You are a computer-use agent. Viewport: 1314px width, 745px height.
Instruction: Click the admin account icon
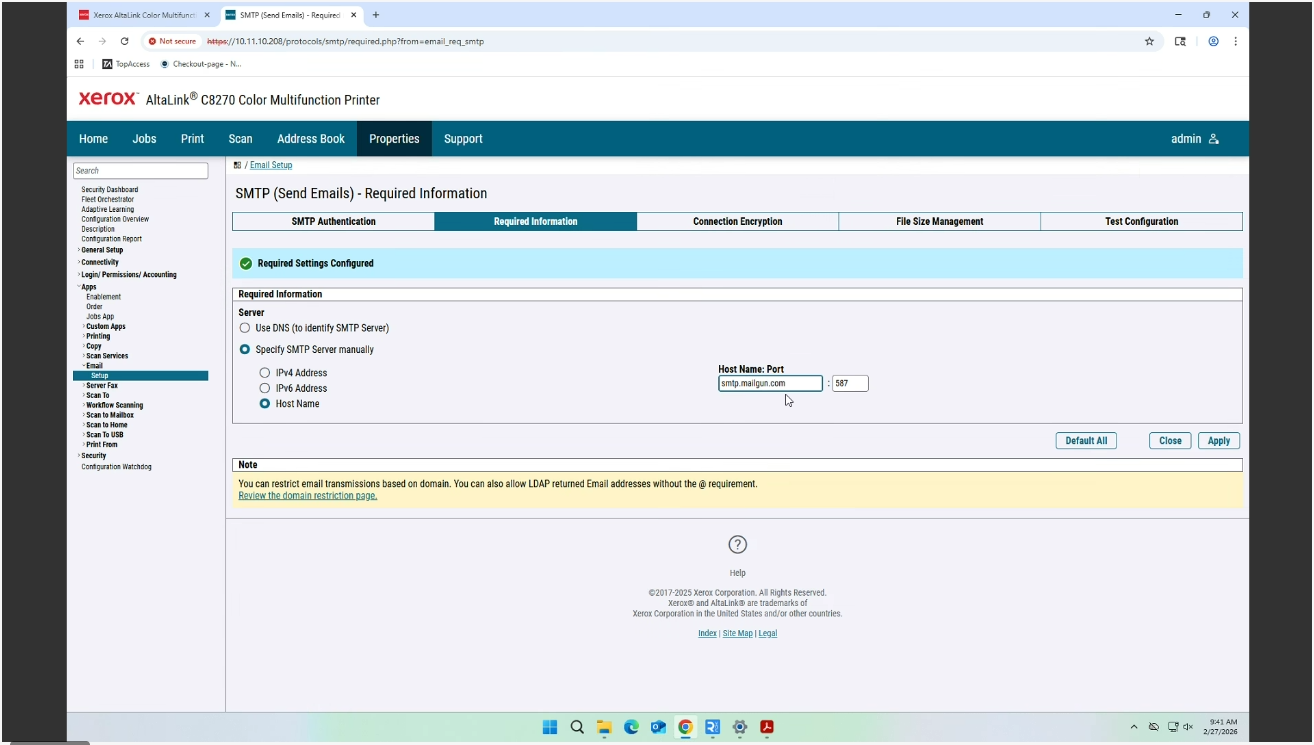(1213, 139)
